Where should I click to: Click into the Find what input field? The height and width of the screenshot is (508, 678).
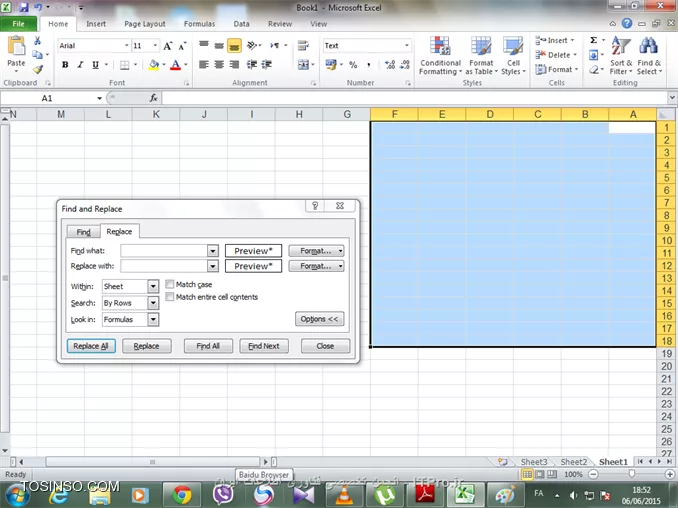point(164,251)
